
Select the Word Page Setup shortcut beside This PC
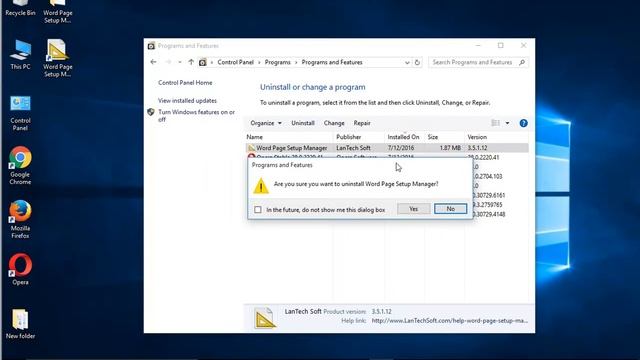[58, 58]
